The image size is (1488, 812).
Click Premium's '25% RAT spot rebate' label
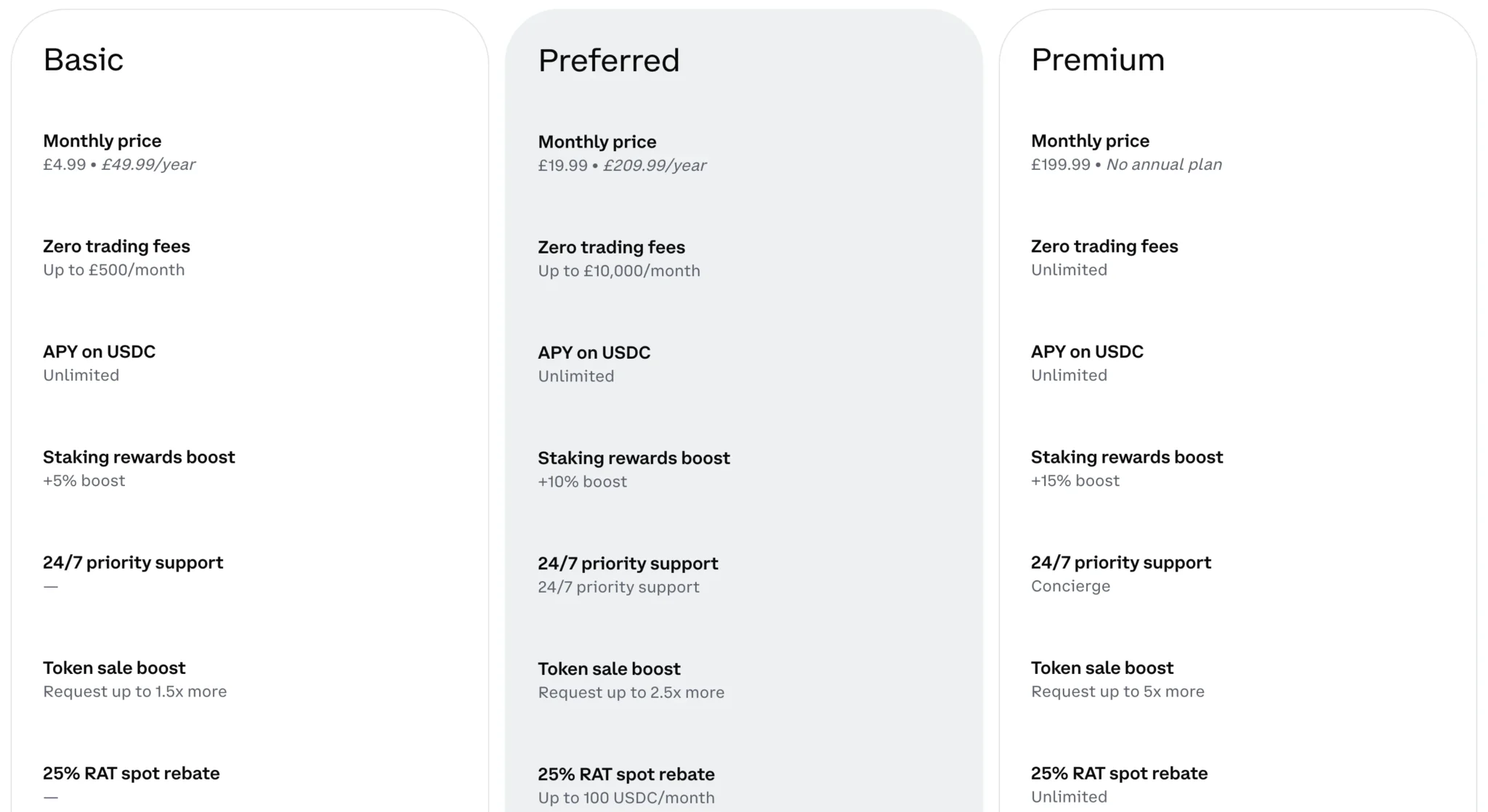pos(1119,774)
